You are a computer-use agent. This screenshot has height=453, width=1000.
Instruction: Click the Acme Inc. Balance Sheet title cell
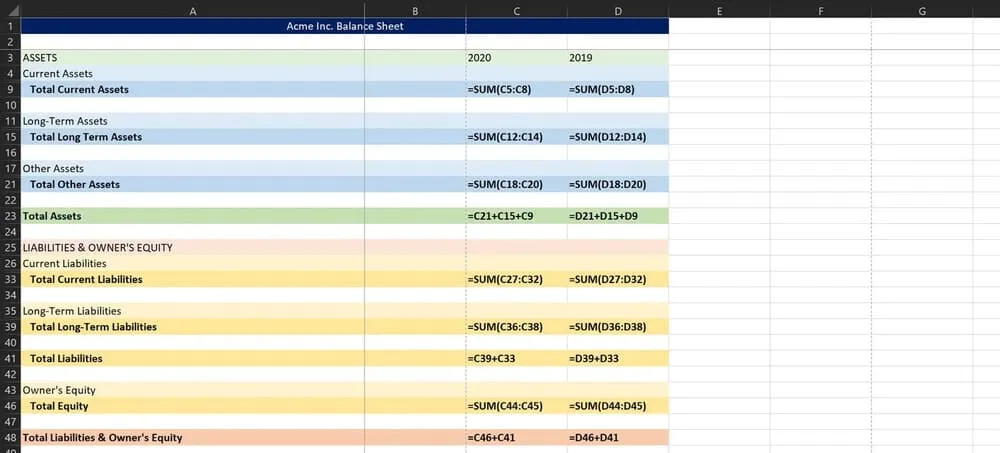(x=344, y=26)
